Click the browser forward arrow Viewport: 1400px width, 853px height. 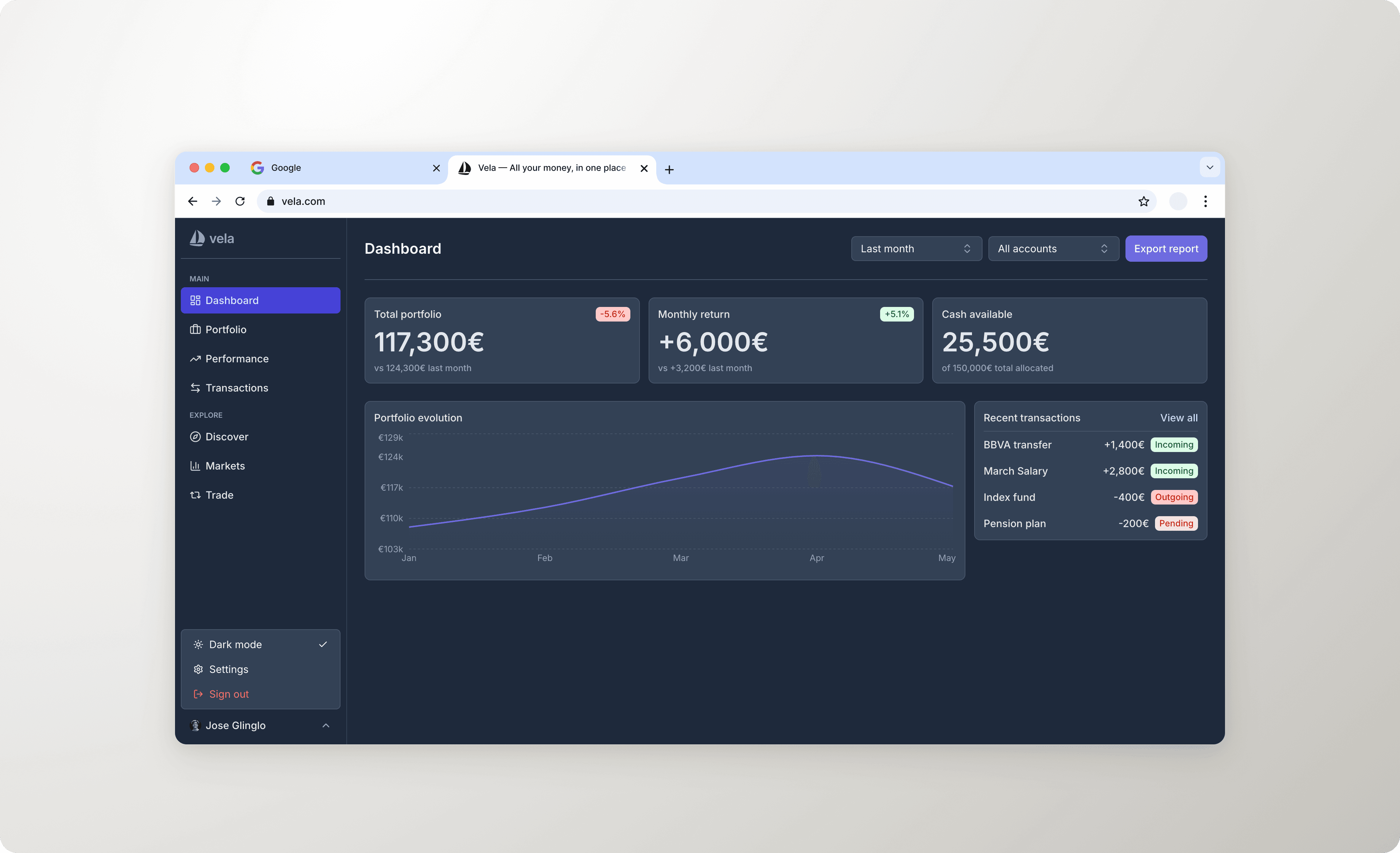(x=217, y=201)
